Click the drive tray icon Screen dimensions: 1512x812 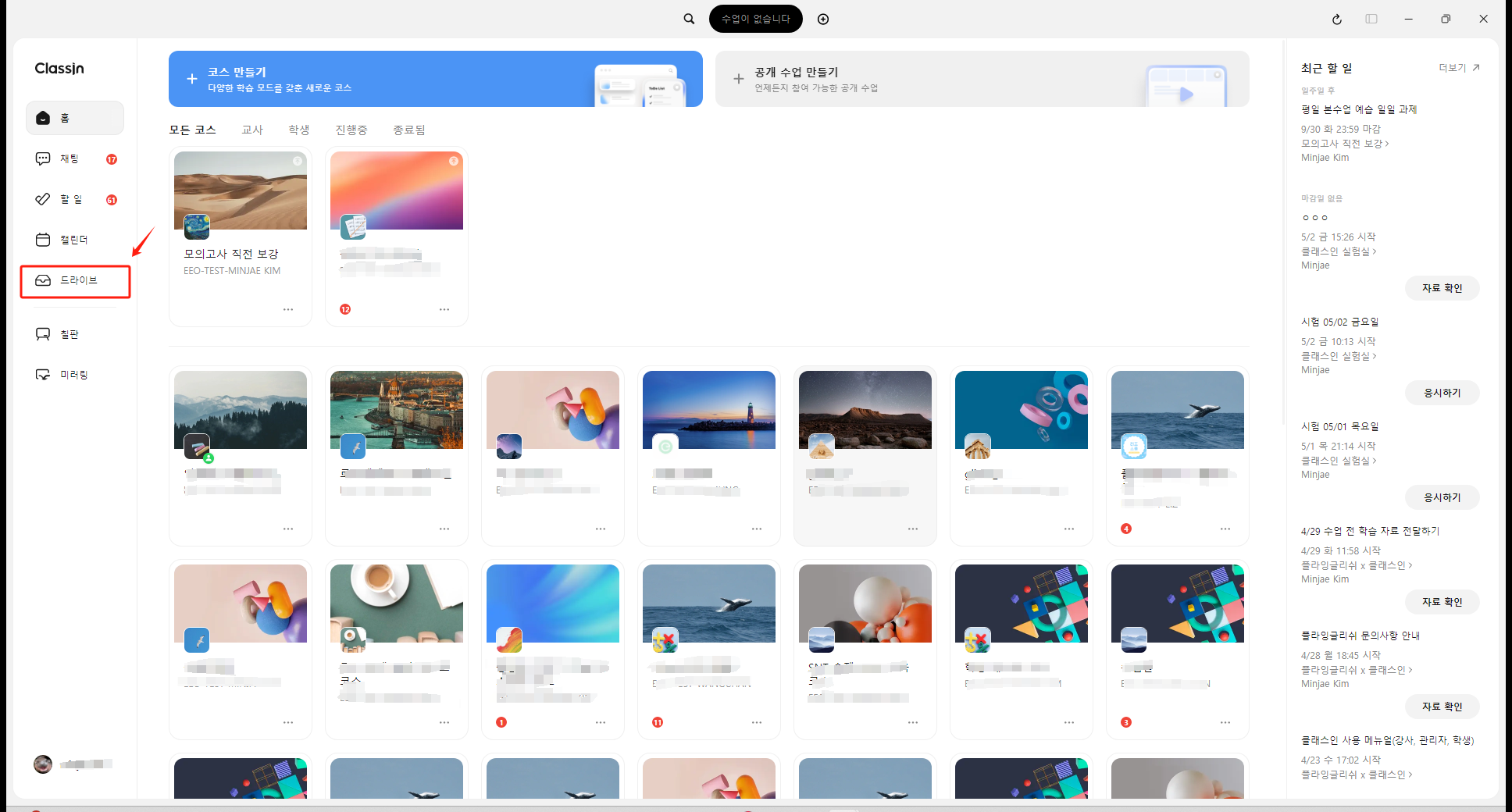43,280
